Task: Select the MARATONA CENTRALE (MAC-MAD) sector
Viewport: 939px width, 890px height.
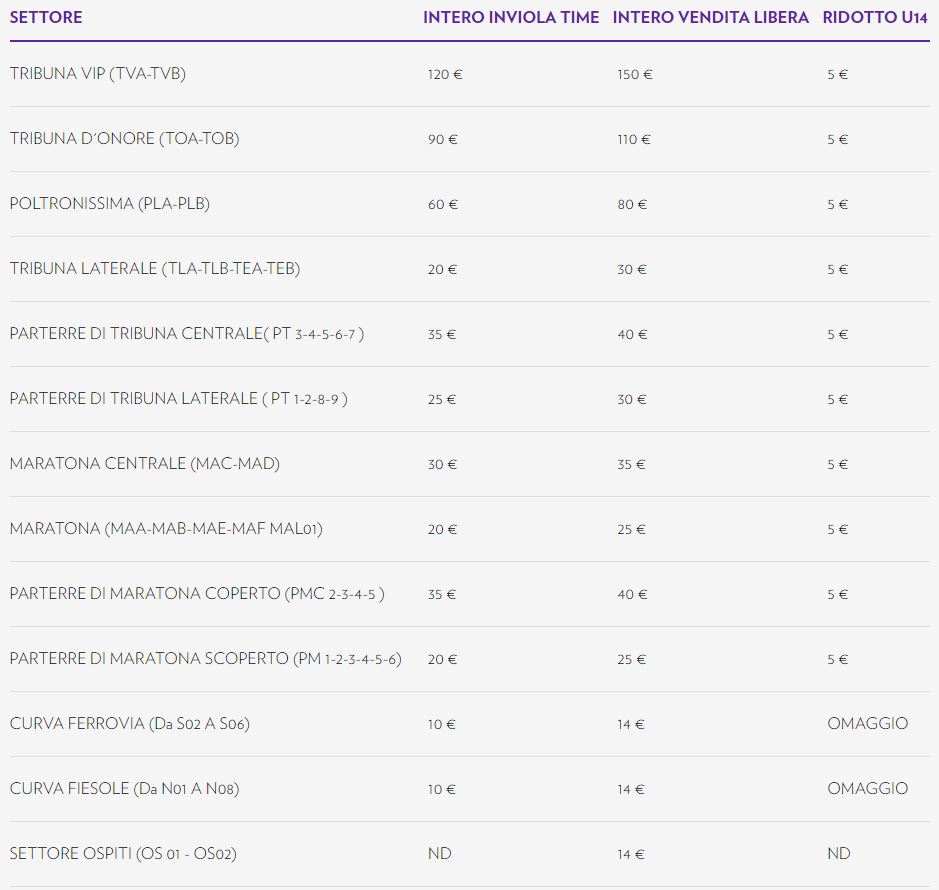Action: click(145, 464)
